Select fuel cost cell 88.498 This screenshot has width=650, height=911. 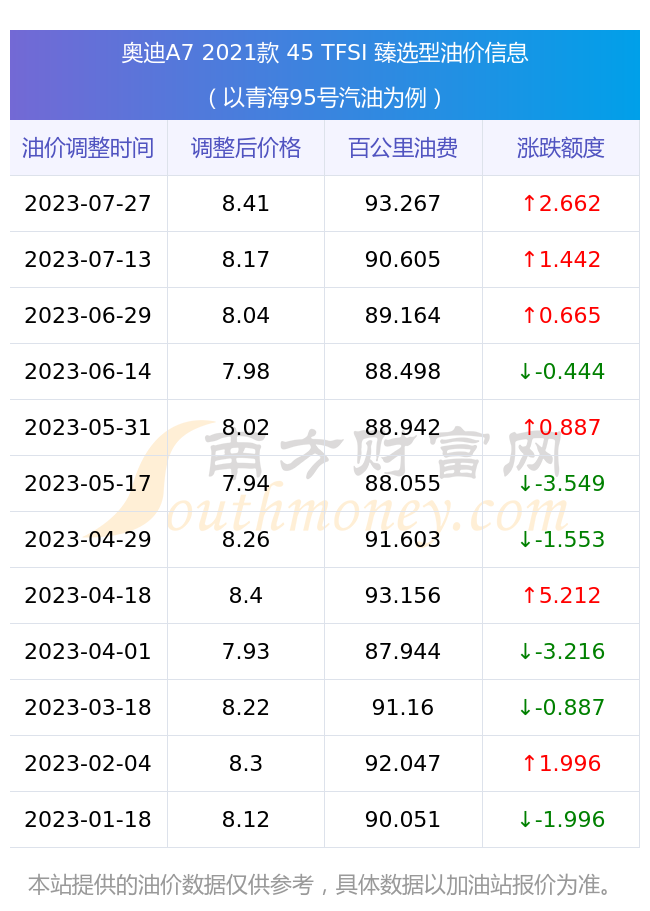(403, 371)
